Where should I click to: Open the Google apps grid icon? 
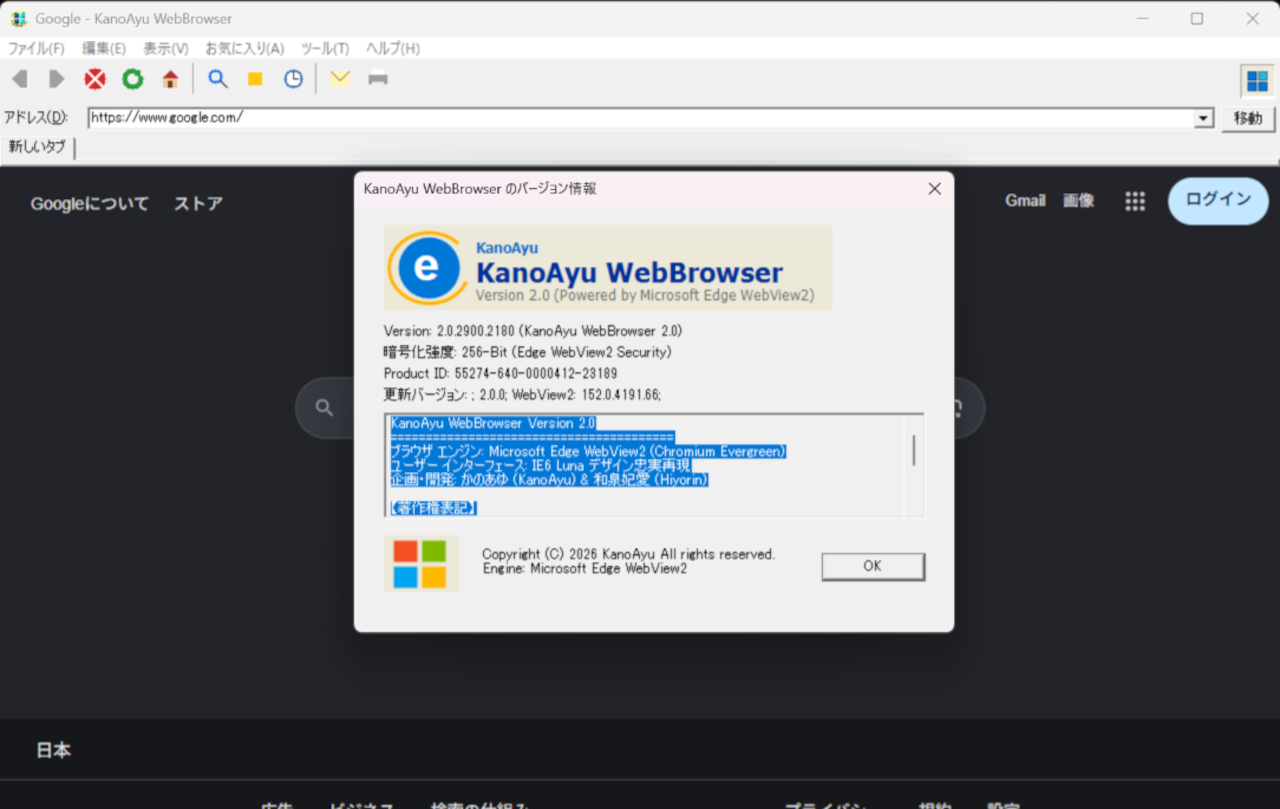pyautogui.click(x=1135, y=201)
